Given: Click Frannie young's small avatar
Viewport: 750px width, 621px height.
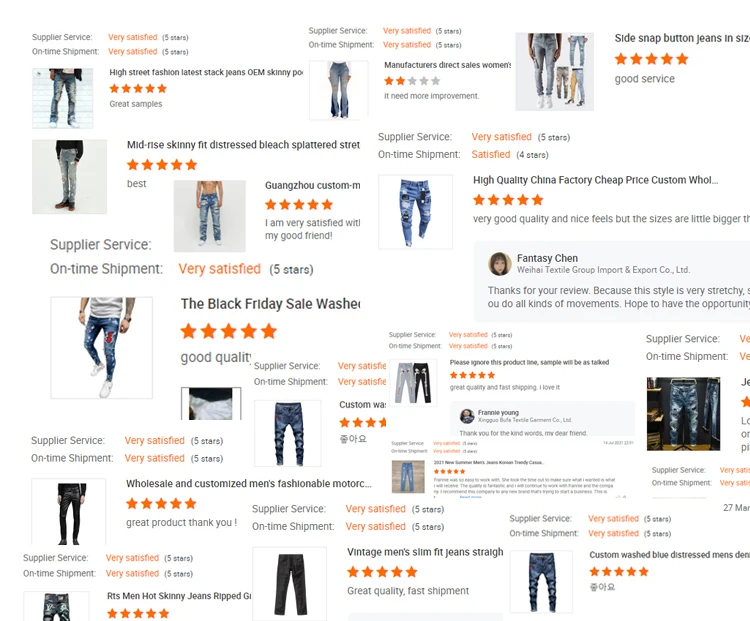Looking at the screenshot, I should [x=466, y=416].
